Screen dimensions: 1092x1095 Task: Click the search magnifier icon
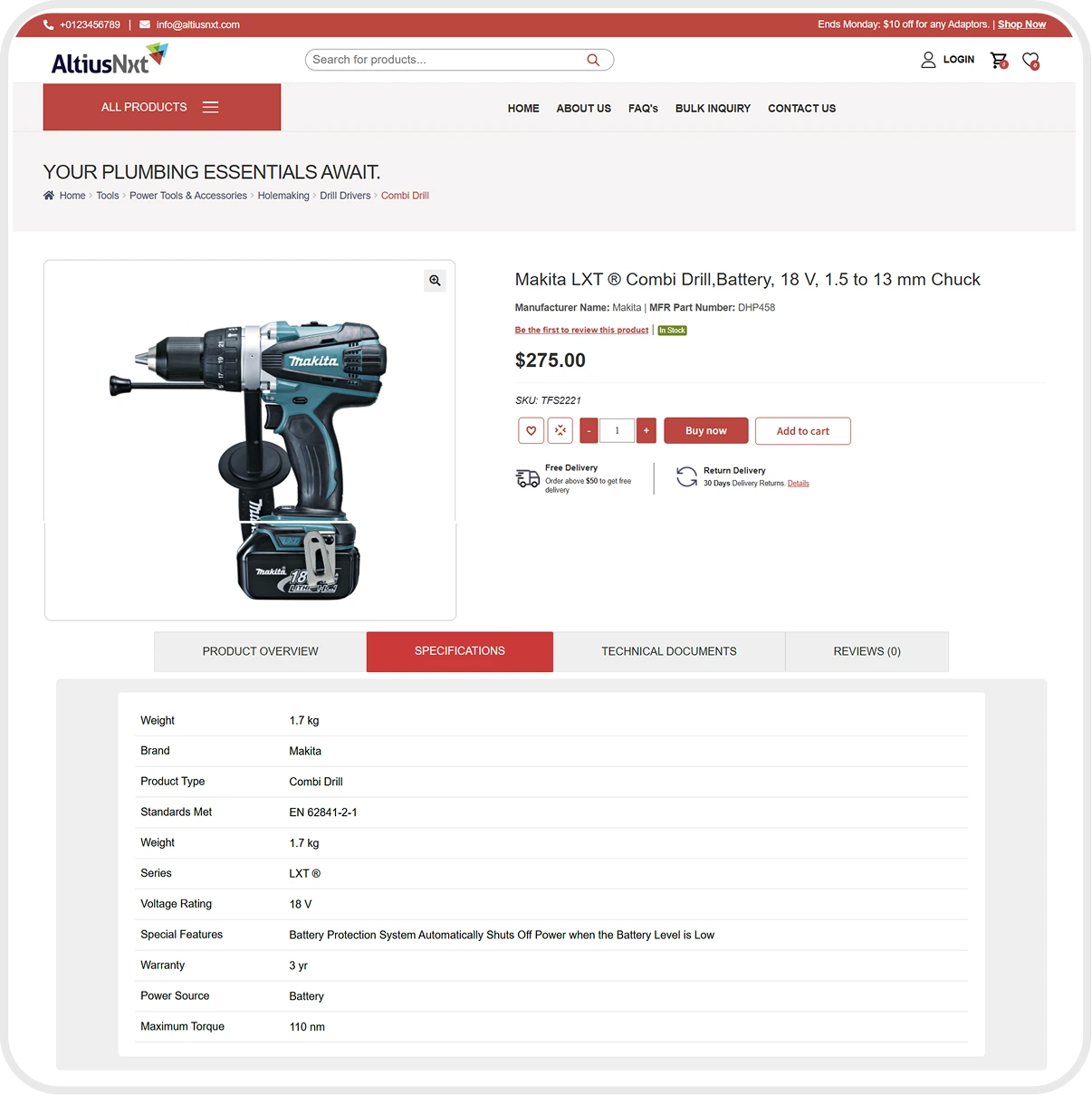pyautogui.click(x=593, y=60)
